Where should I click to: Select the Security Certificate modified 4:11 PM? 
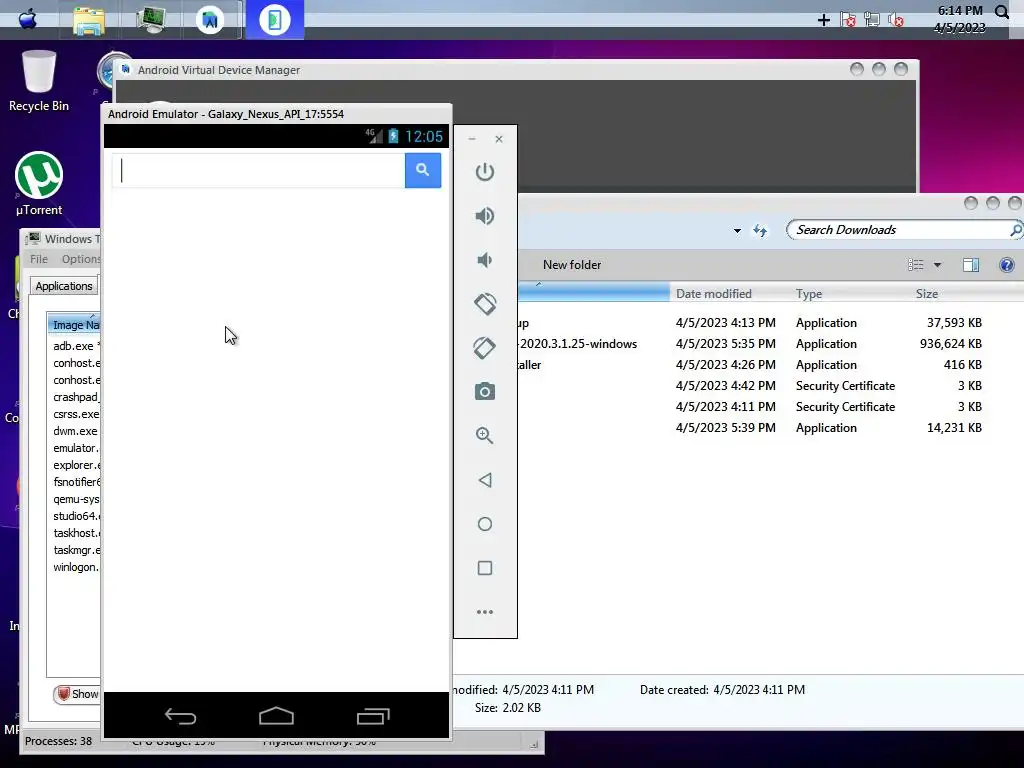(751, 406)
